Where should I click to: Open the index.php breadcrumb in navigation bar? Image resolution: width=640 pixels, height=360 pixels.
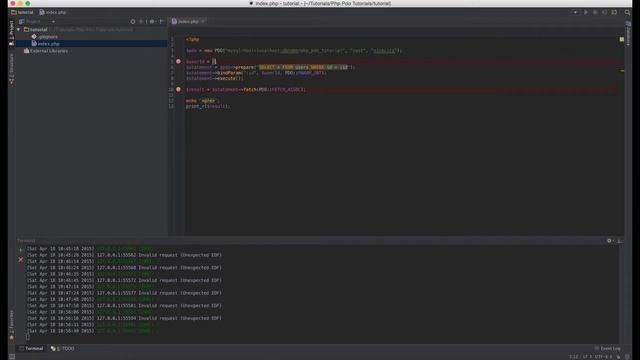pyautogui.click(x=53, y=12)
